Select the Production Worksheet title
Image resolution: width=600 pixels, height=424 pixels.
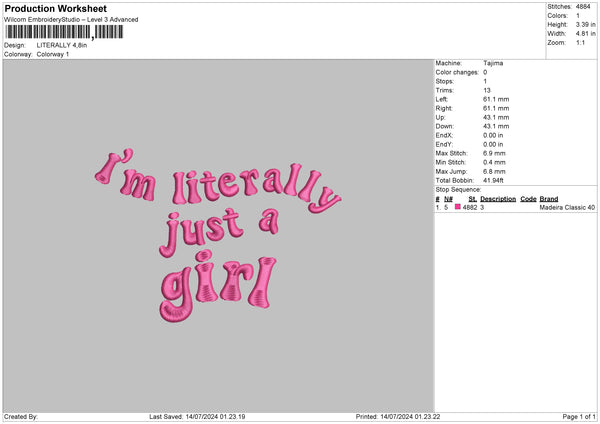[x=55, y=8]
